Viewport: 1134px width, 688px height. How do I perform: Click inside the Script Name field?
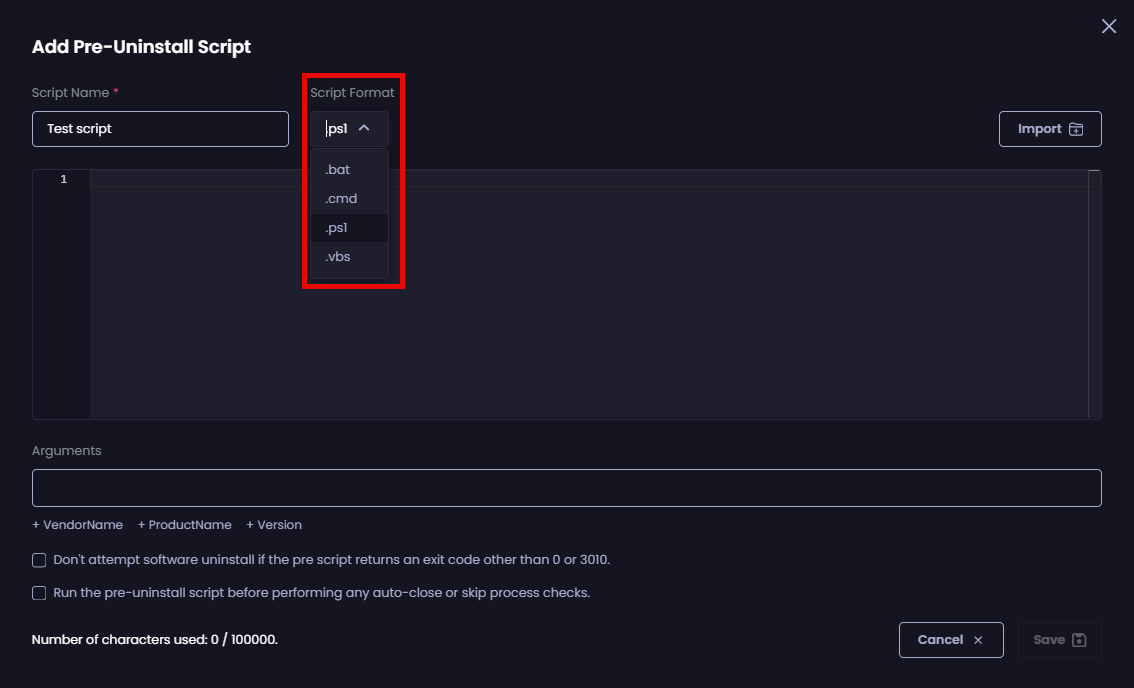tap(160, 128)
